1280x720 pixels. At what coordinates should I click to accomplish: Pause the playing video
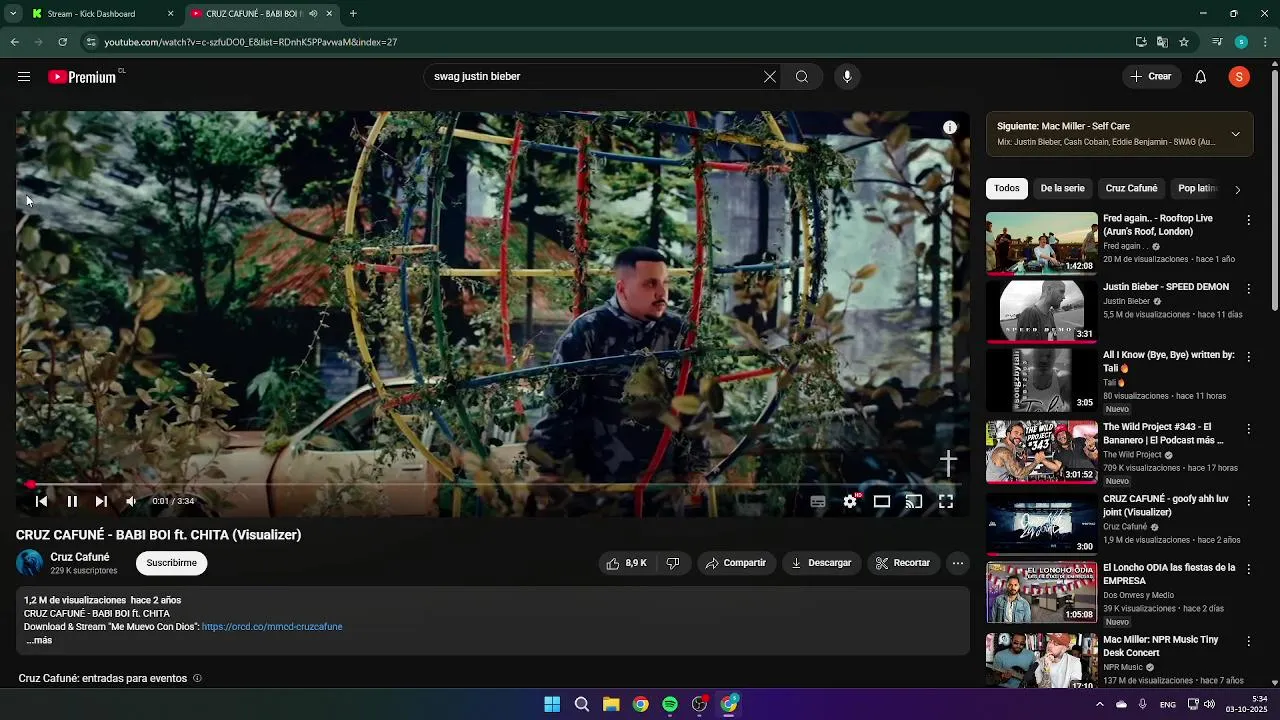coord(72,501)
